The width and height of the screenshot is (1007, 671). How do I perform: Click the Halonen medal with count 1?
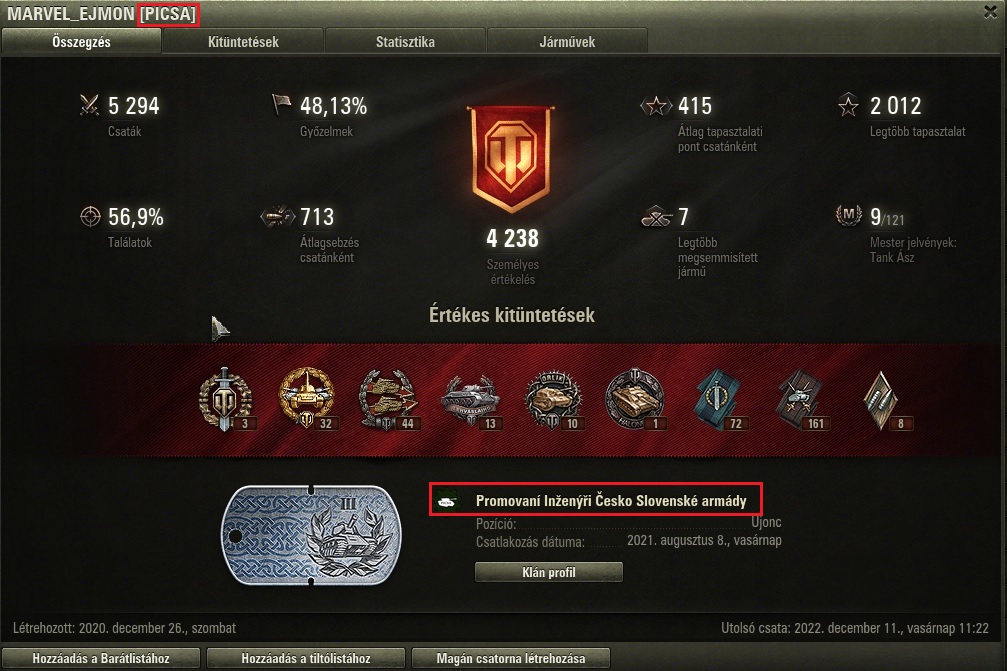(x=635, y=399)
